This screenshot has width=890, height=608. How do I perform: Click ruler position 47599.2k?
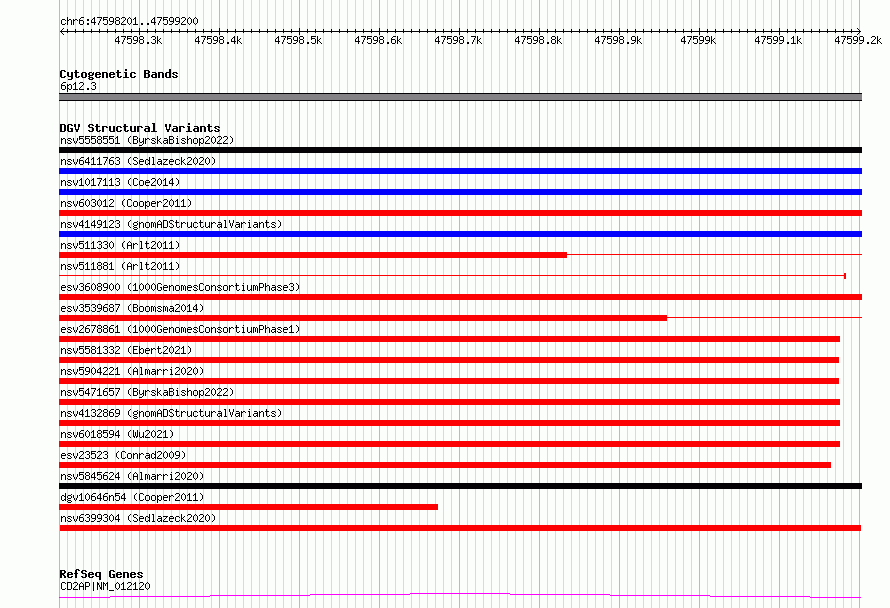pyautogui.click(x=858, y=40)
